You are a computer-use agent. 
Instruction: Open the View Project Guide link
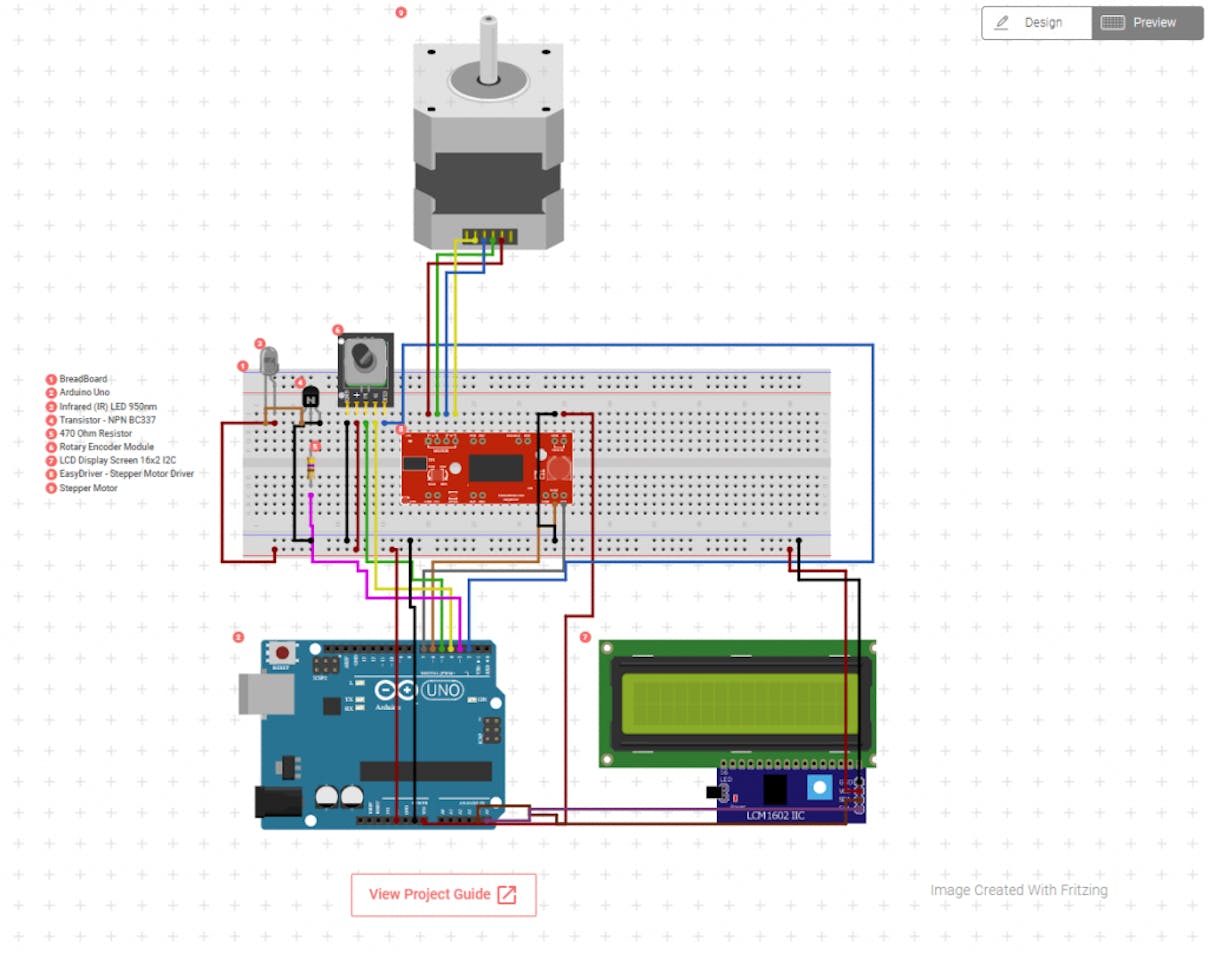click(443, 894)
